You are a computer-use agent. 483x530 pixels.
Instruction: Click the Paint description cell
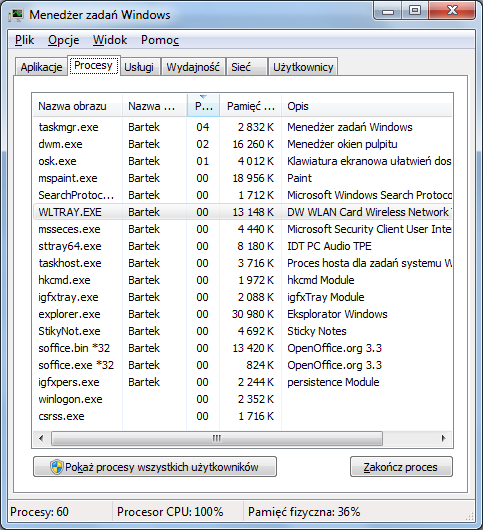click(299, 178)
